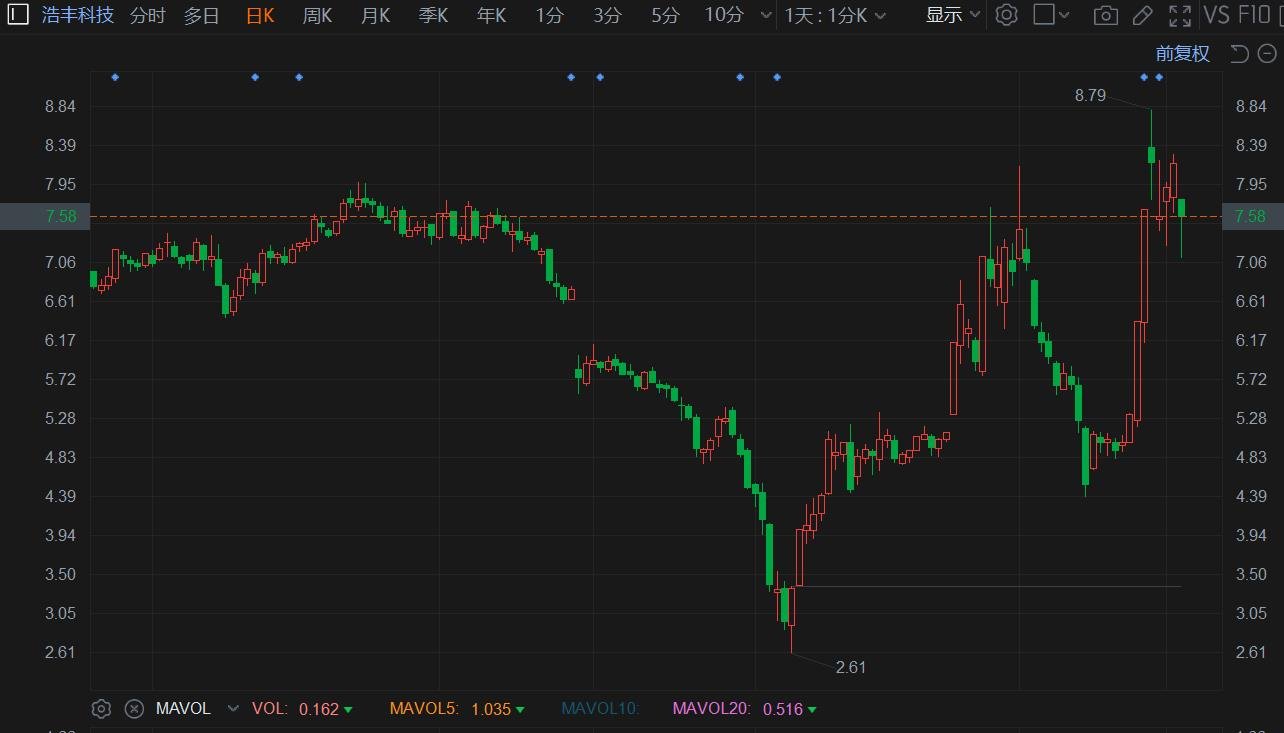
Task: Open the 1天:1分K period dropdown
Action: click(x=835, y=15)
